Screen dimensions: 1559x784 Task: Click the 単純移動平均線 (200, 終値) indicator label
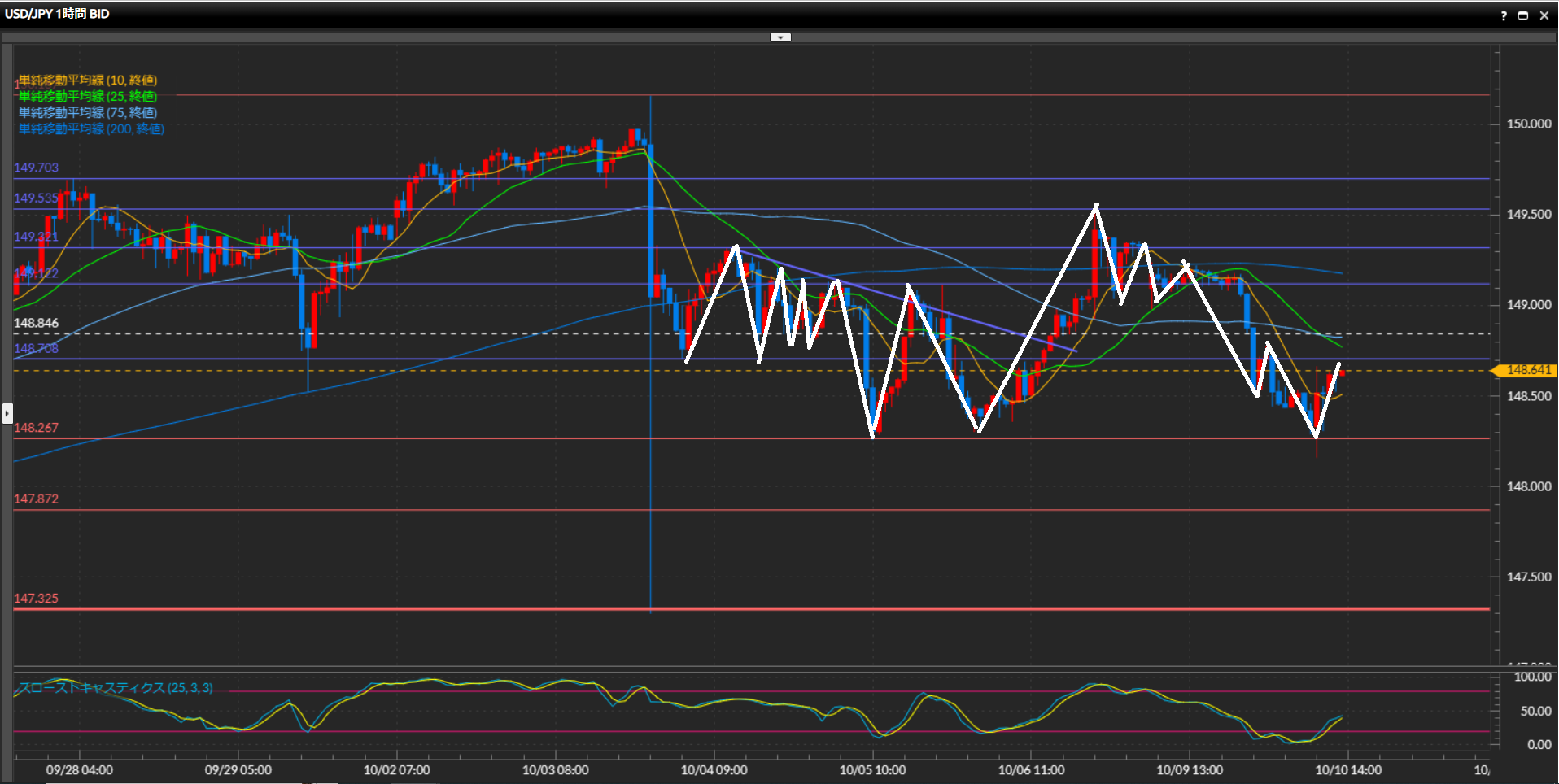click(x=91, y=129)
